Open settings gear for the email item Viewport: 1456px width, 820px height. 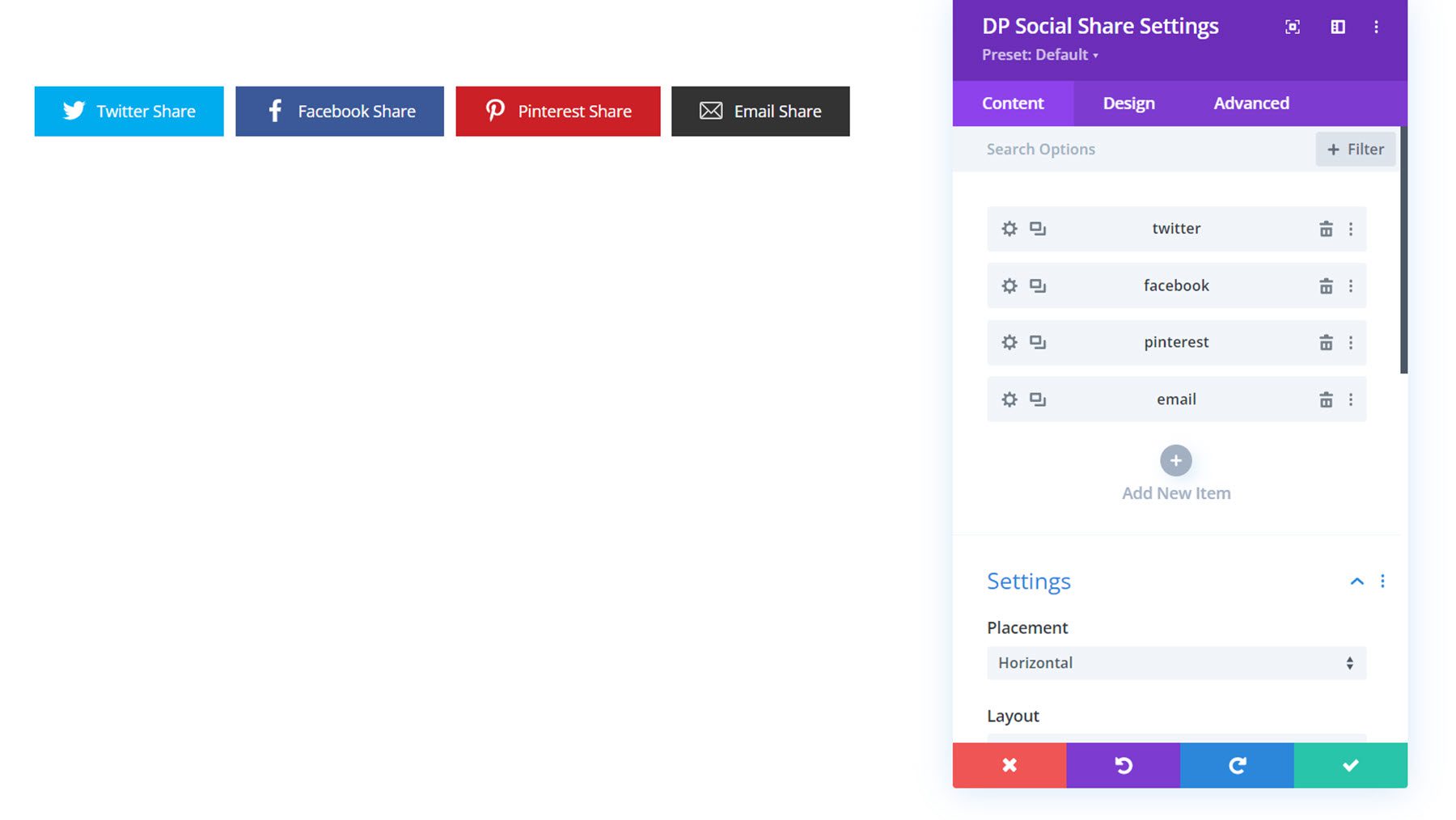pyautogui.click(x=1009, y=399)
